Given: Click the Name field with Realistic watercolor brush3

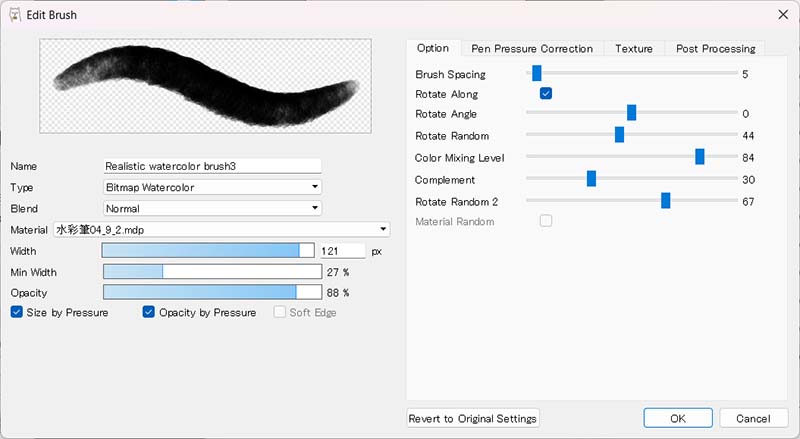Looking at the screenshot, I should coord(212,166).
